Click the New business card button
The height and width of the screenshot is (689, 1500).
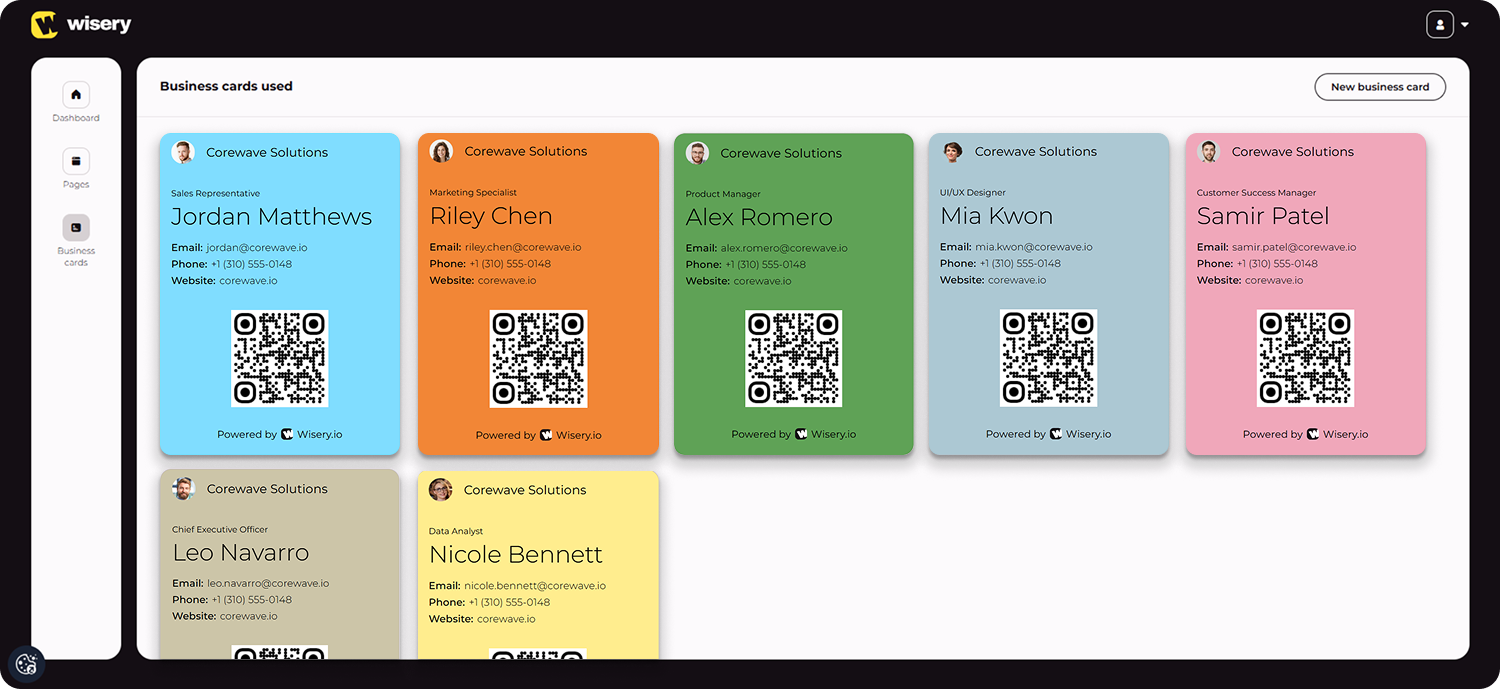click(1380, 87)
